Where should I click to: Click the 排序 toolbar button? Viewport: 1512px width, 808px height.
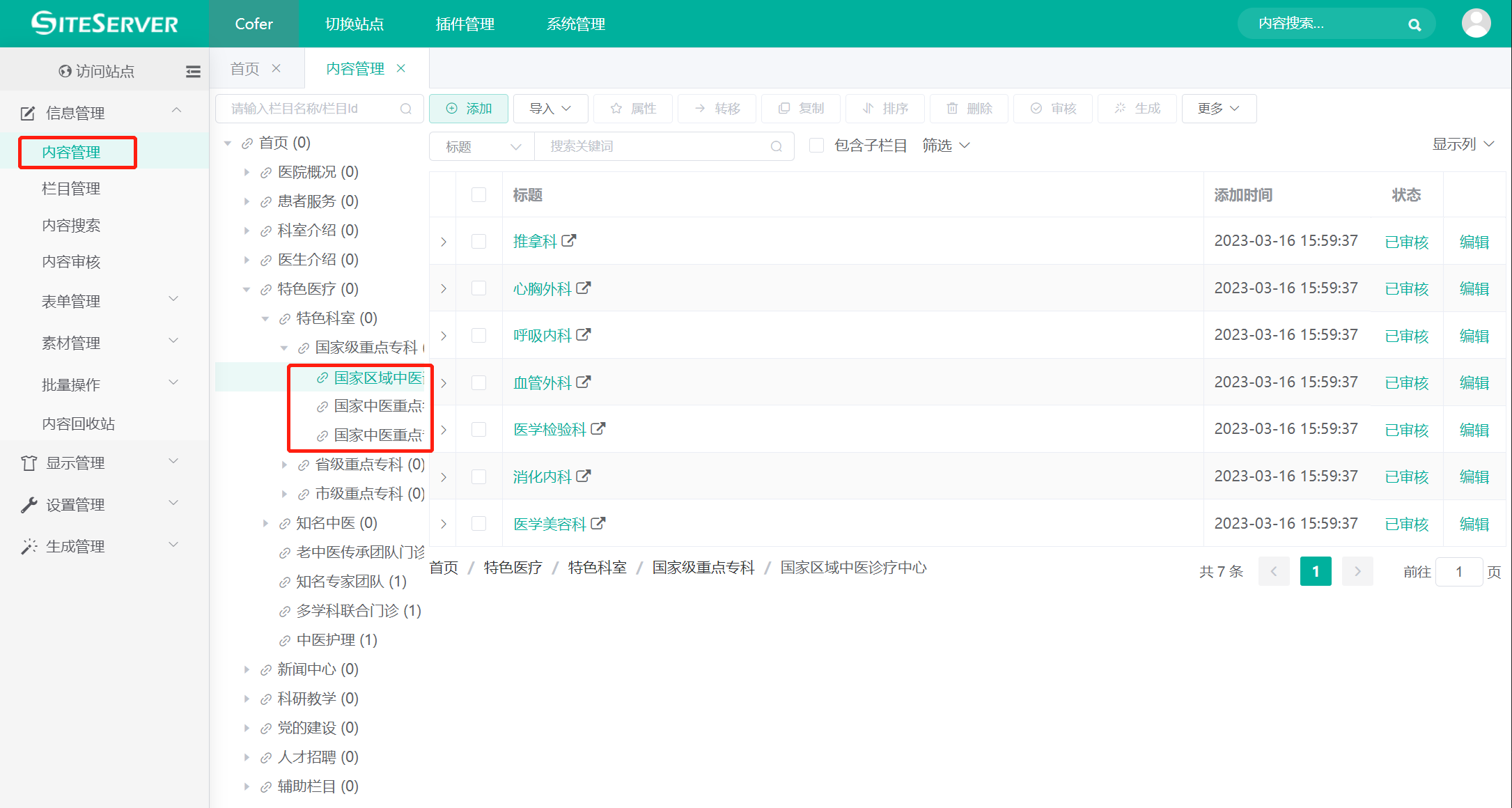coord(885,109)
